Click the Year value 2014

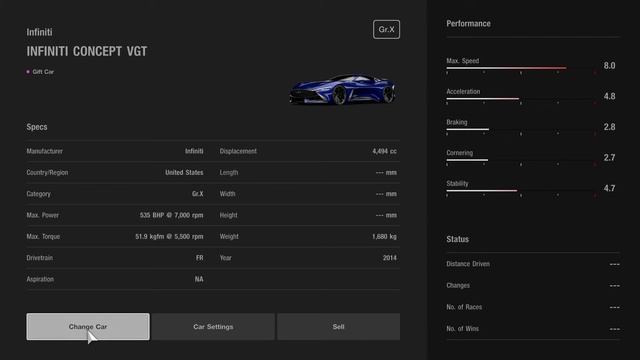click(x=390, y=258)
